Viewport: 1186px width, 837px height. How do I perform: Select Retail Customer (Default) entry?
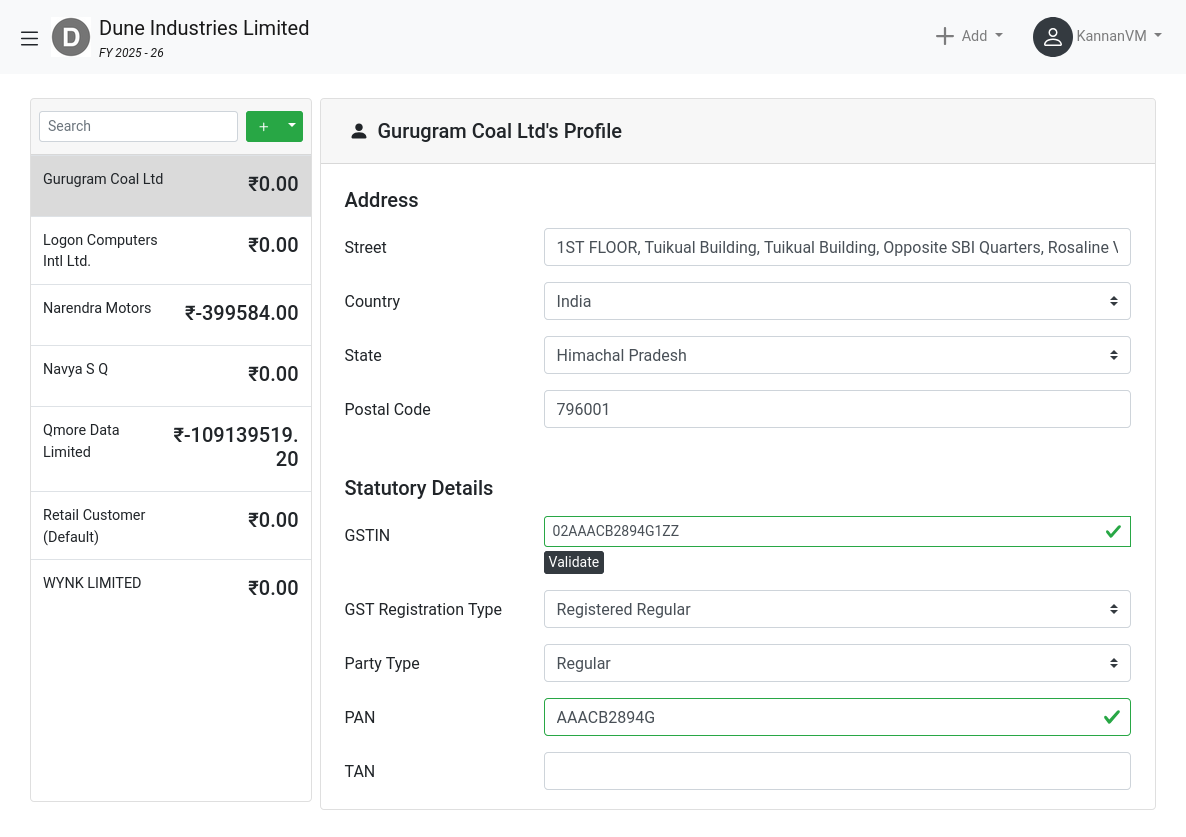[171, 525]
